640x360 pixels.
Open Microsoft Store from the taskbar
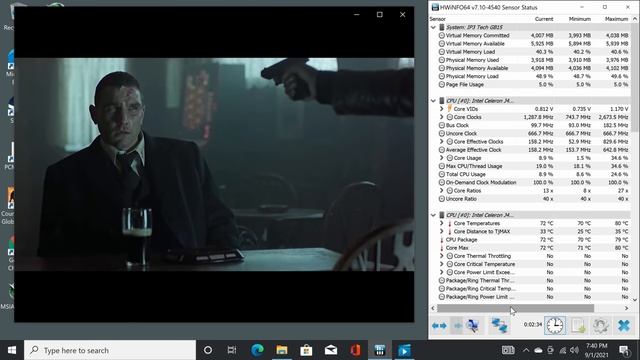click(306, 350)
